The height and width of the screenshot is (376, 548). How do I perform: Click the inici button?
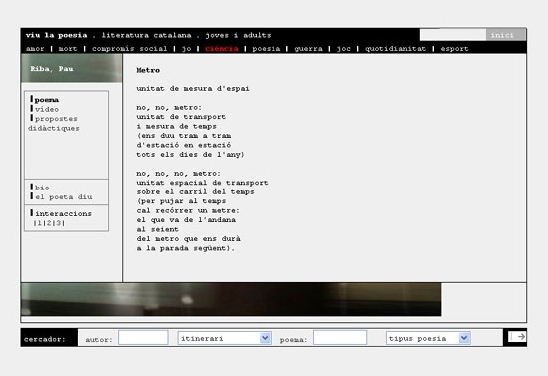505,35
